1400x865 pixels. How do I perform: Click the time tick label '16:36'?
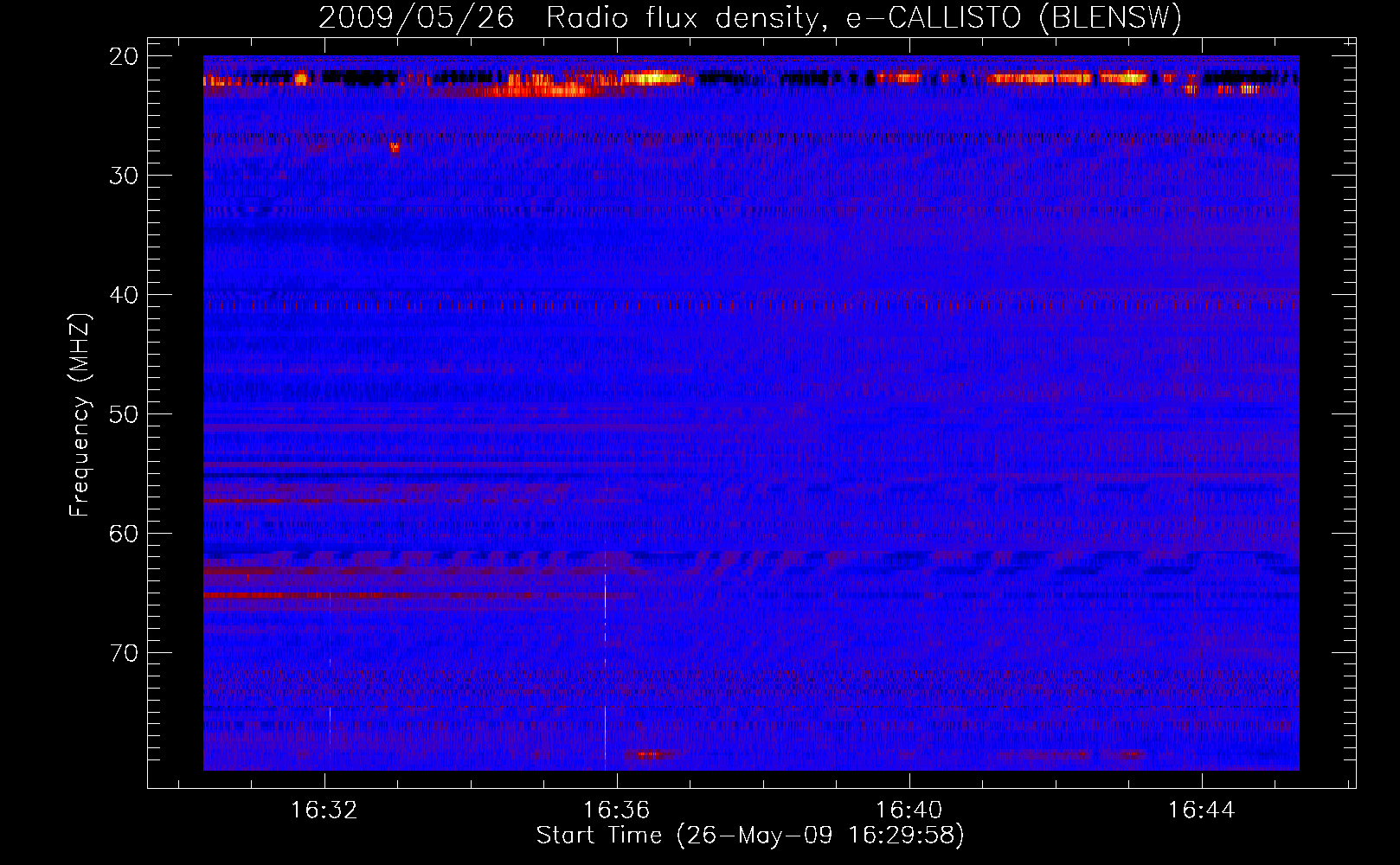pyautogui.click(x=617, y=811)
